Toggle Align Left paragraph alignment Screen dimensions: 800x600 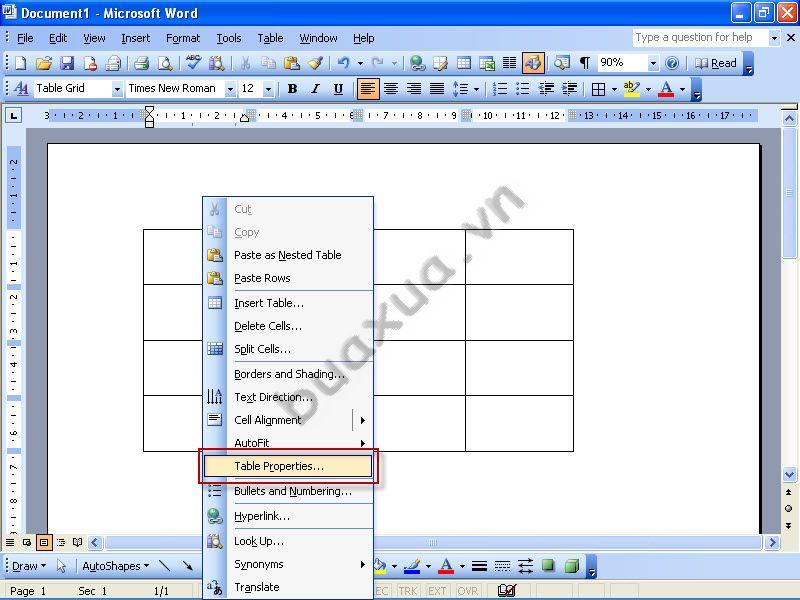(x=367, y=89)
